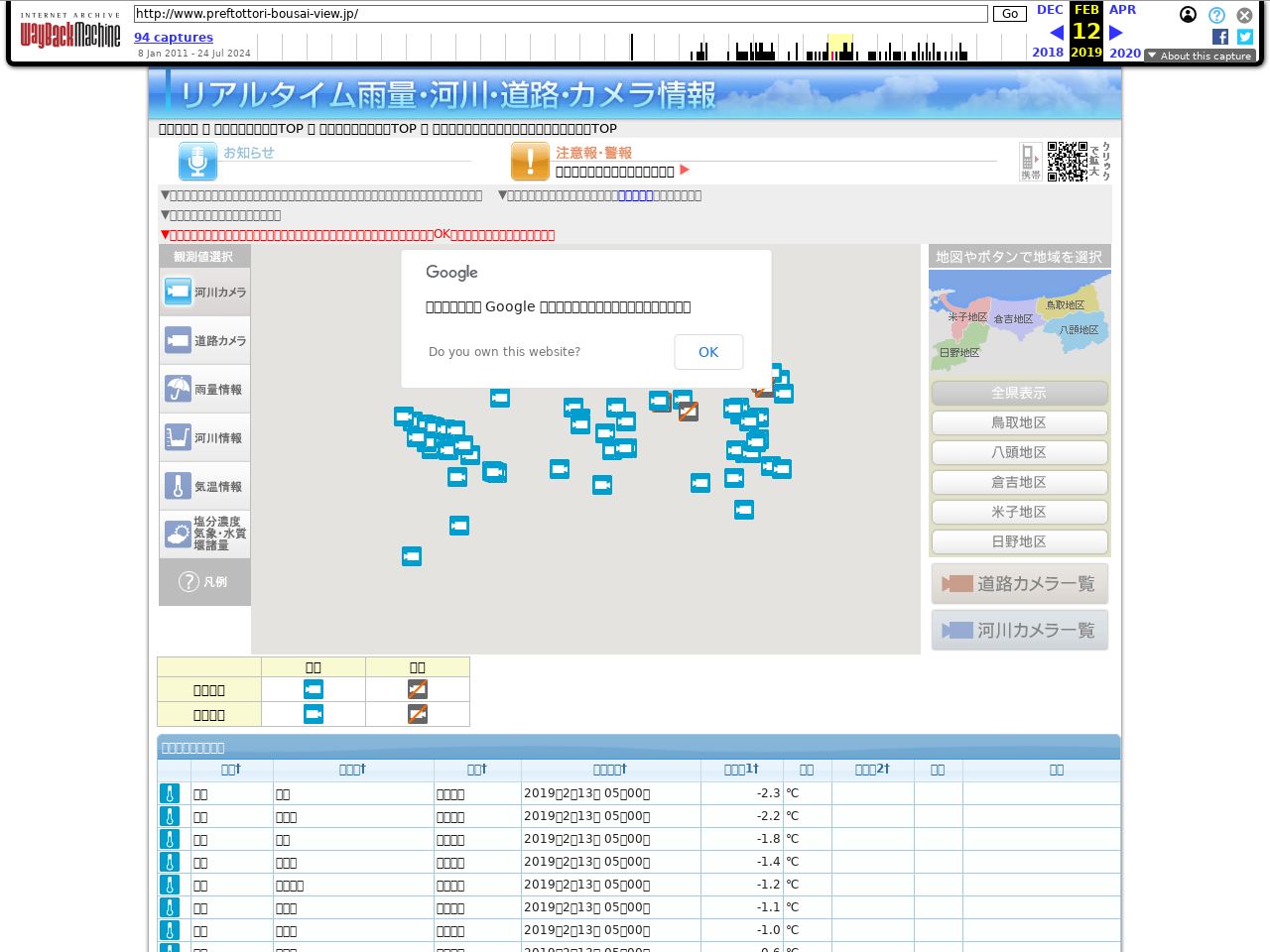Open rainfall info umbrella icon
This screenshot has width=1270, height=952.
click(178, 389)
